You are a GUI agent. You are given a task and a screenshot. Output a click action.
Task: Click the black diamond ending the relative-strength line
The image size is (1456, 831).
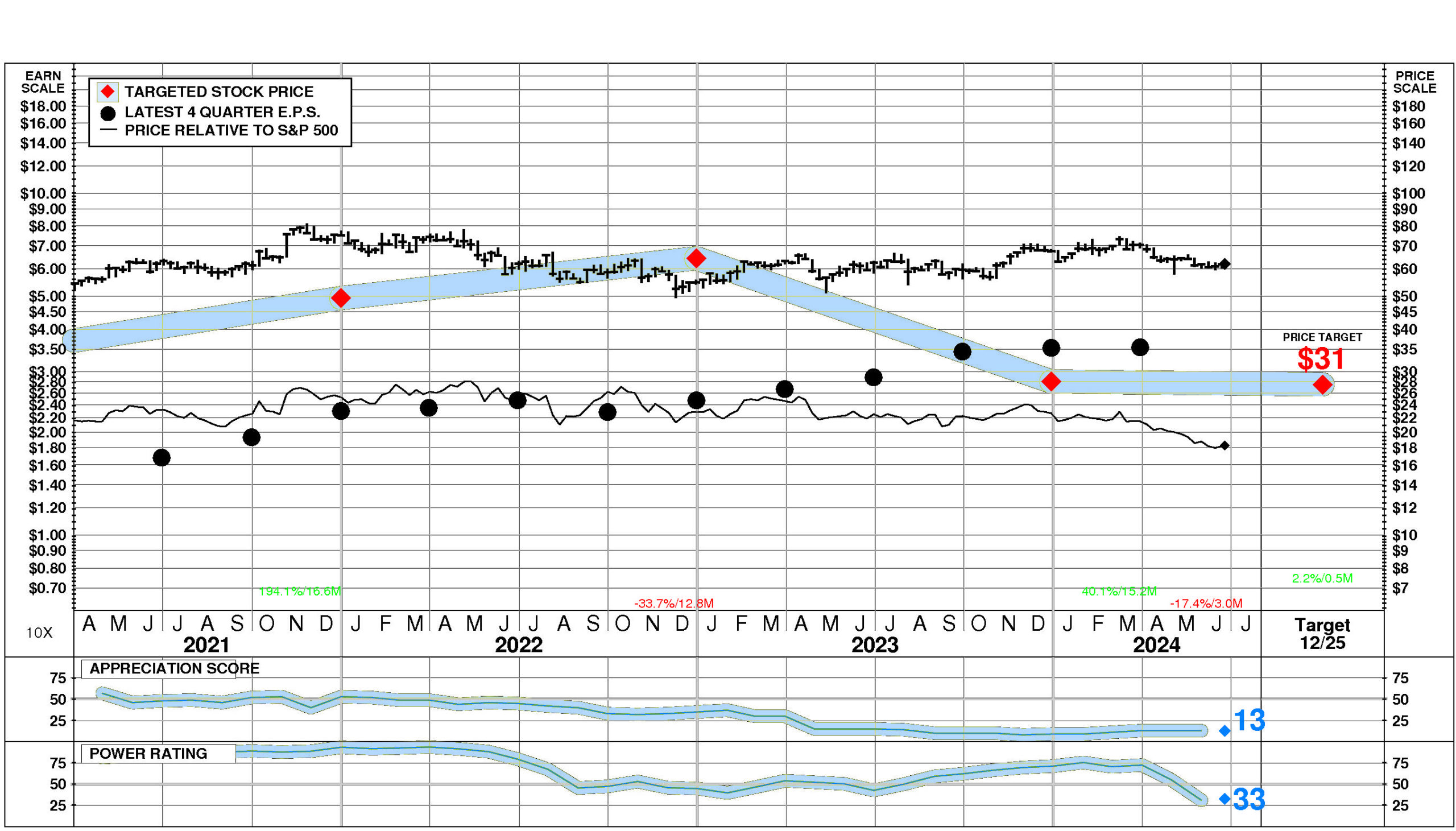[1225, 446]
